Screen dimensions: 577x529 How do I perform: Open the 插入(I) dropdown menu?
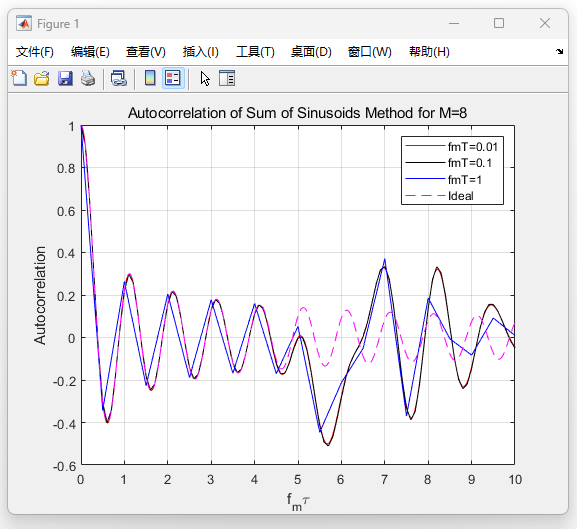click(x=201, y=52)
